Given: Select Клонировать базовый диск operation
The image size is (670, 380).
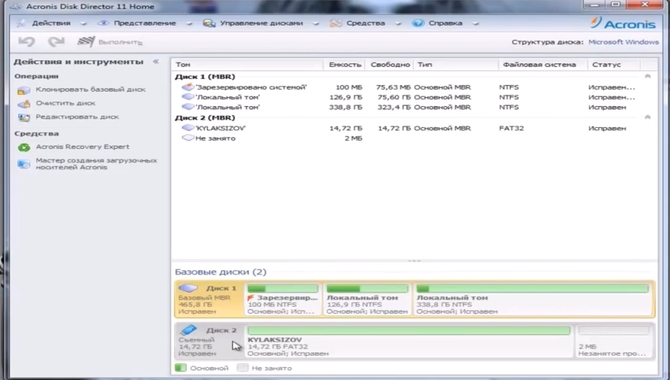Looking at the screenshot, I should tap(91, 89).
